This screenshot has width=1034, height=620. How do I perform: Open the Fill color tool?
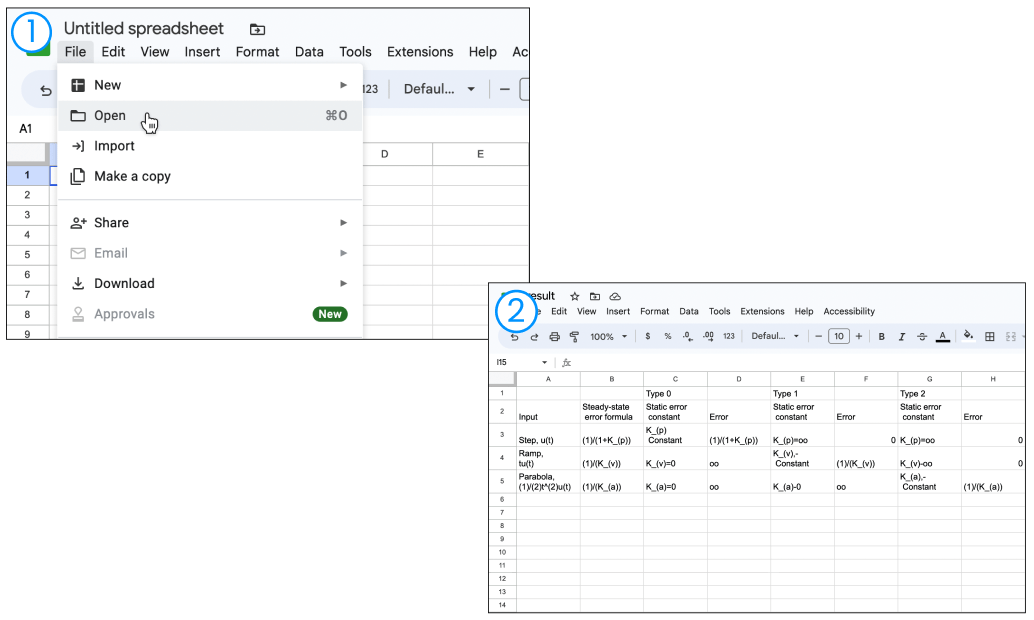pos(967,337)
